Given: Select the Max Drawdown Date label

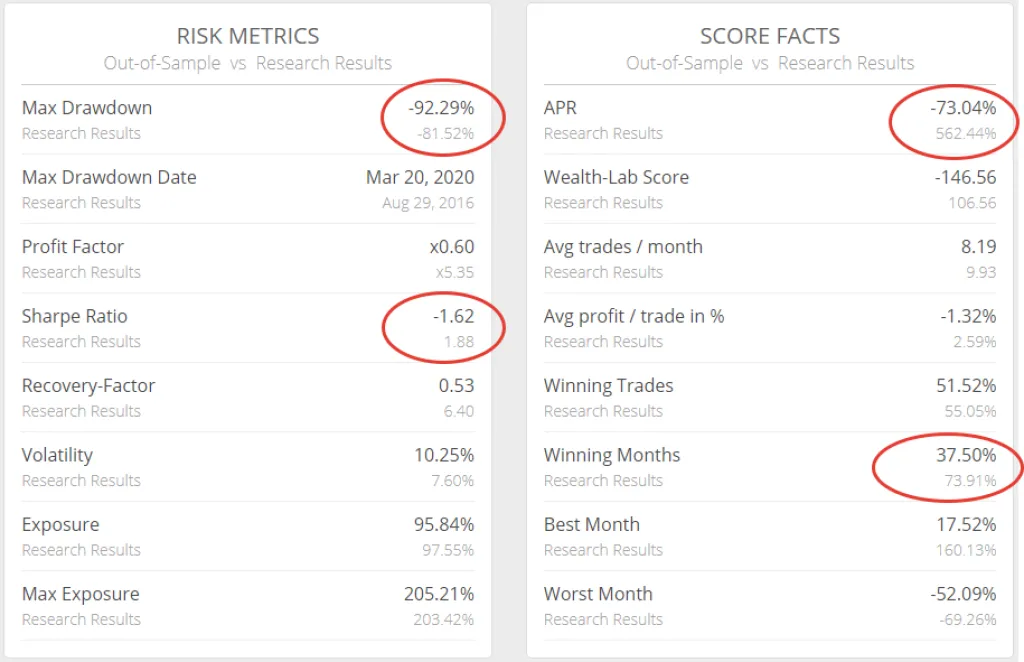Looking at the screenshot, I should 109,177.
